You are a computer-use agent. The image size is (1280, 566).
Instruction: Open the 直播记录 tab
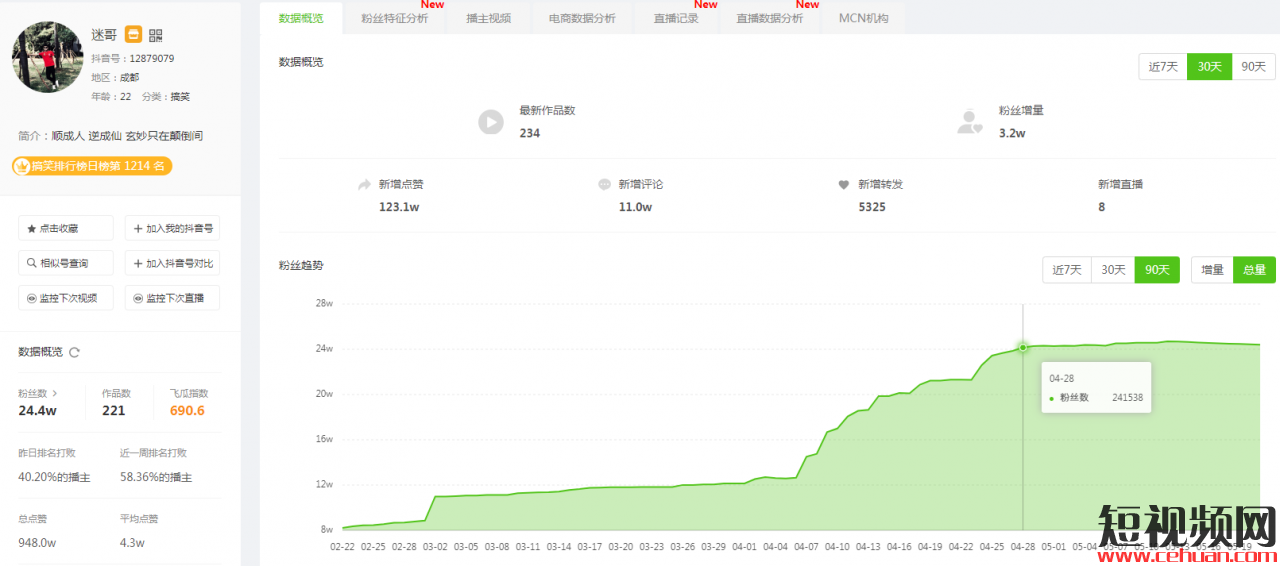676,18
